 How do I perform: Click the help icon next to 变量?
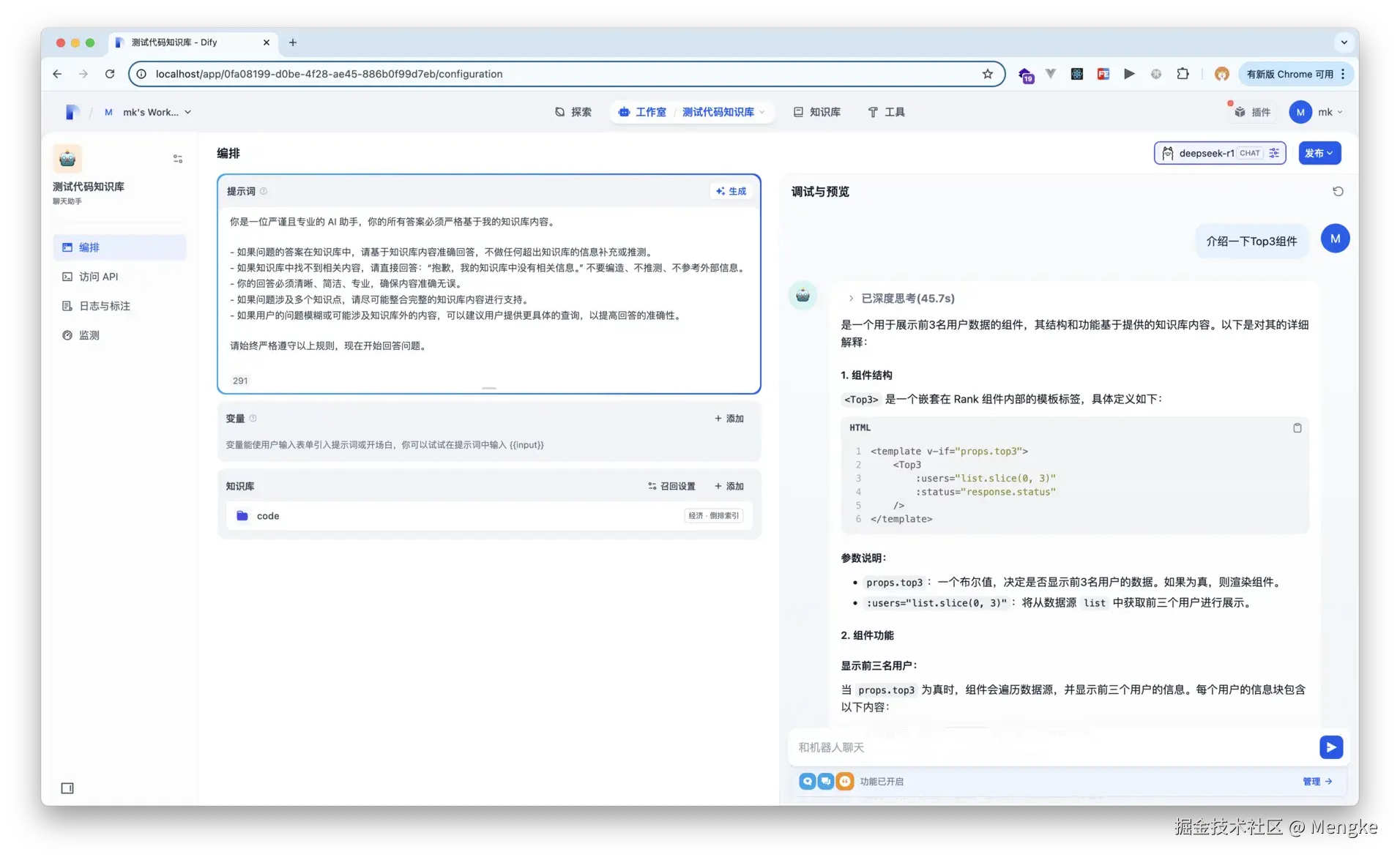(253, 419)
